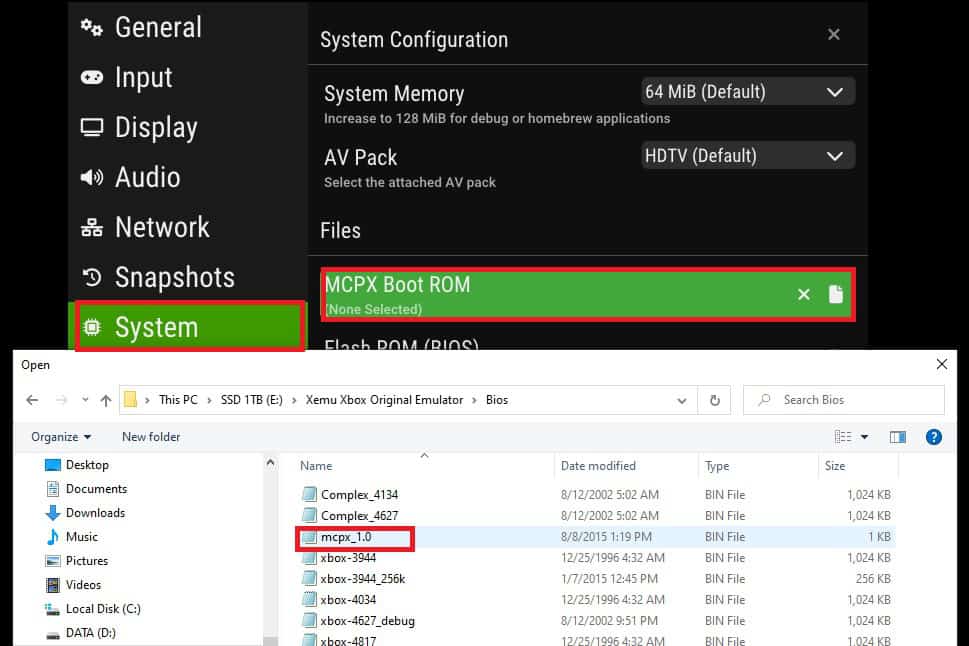Expand the address bar history dropdown
This screenshot has height=646, width=969.
[x=682, y=401]
